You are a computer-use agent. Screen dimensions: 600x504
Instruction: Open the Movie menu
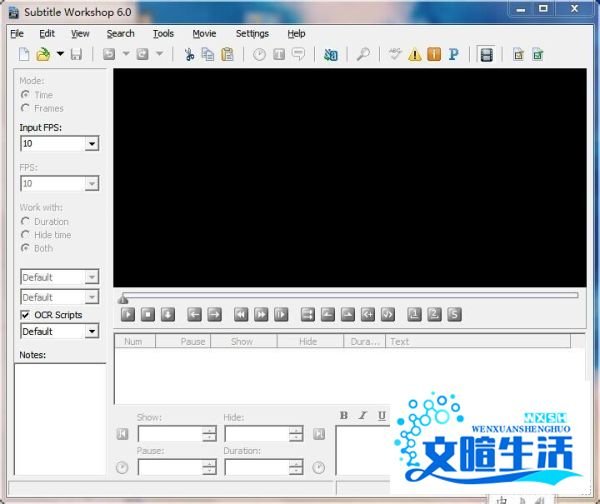pos(204,34)
